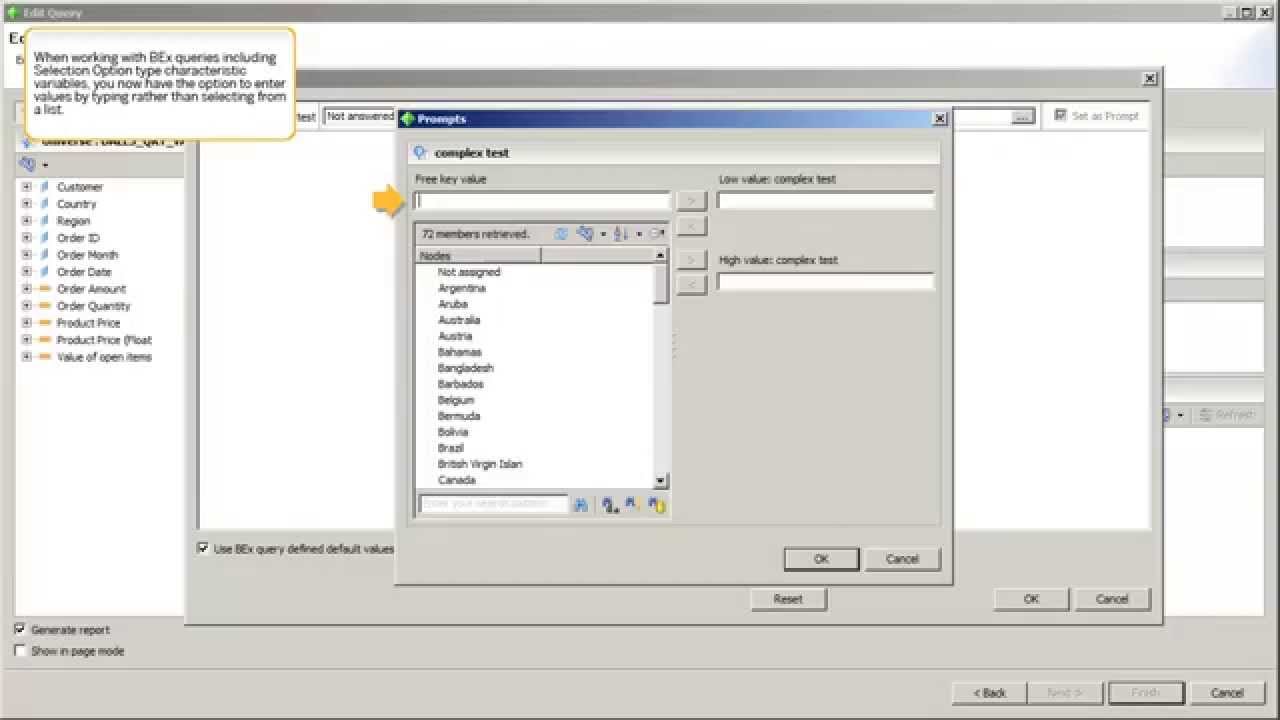Click the search option icon left of the rightmost icon
This screenshot has height=720, width=1280.
(631, 505)
